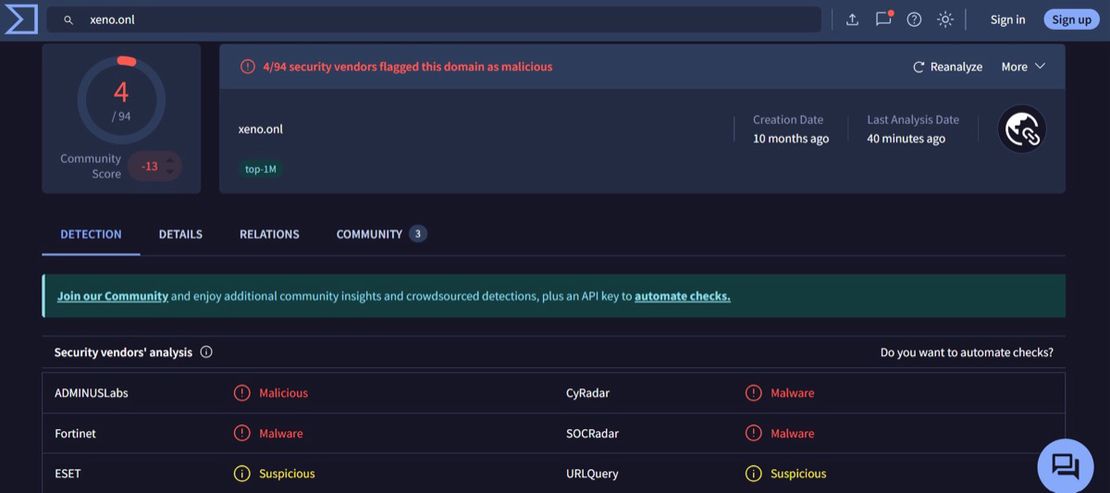Click the Sign in link
The height and width of the screenshot is (493, 1110).
tap(1007, 20)
